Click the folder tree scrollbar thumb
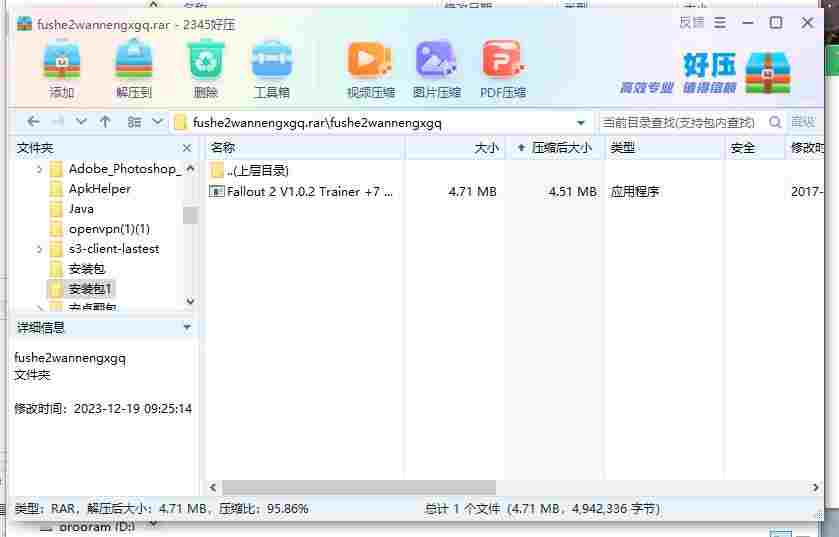The width and height of the screenshot is (839, 537). pyautogui.click(x=190, y=215)
